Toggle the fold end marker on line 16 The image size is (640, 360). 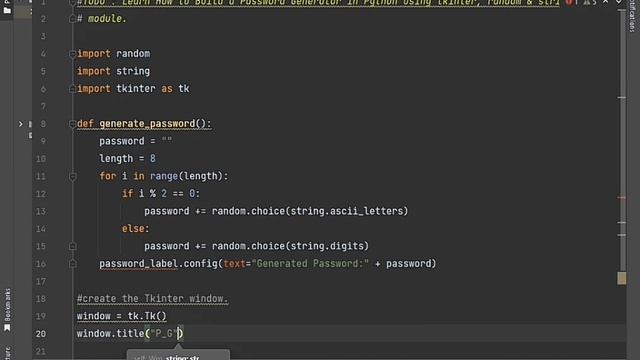coord(72,264)
